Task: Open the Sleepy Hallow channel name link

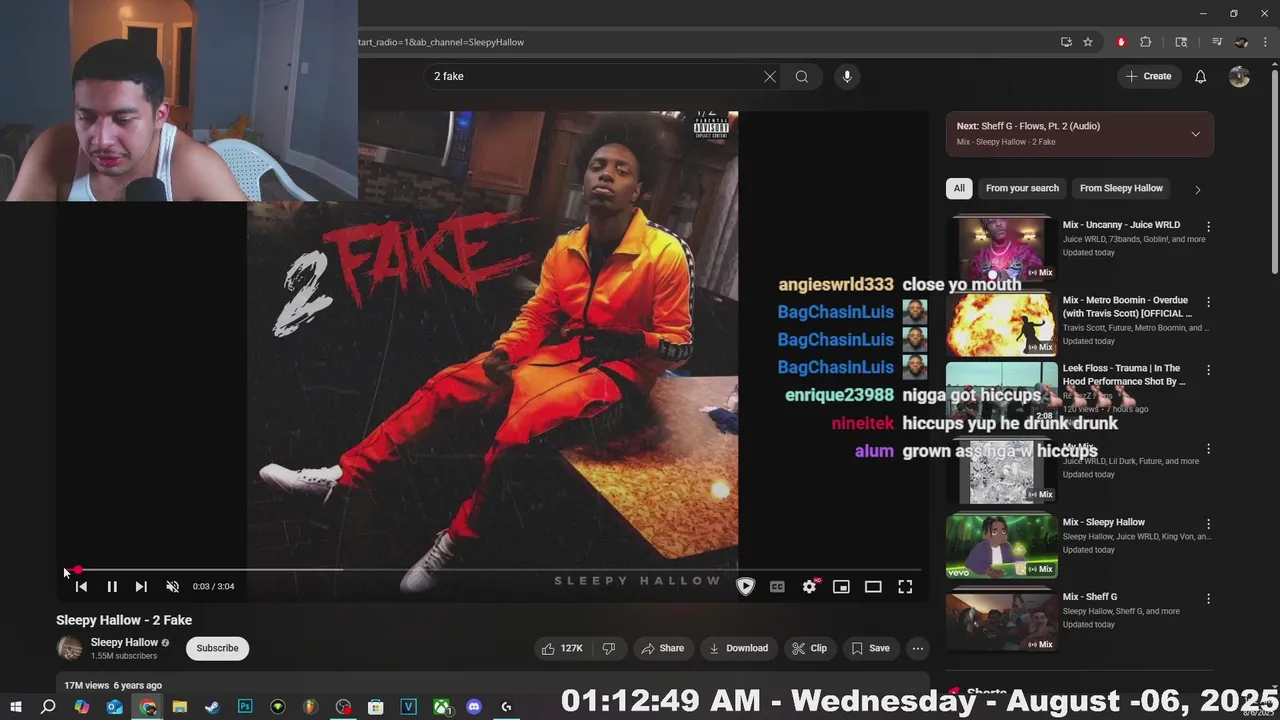Action: (124, 642)
